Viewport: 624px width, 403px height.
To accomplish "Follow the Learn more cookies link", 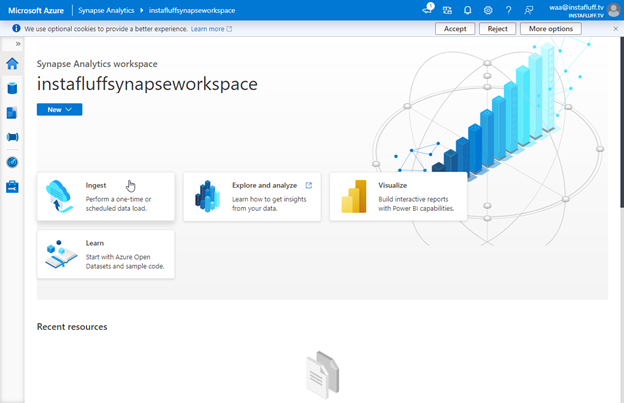I will pos(211,29).
